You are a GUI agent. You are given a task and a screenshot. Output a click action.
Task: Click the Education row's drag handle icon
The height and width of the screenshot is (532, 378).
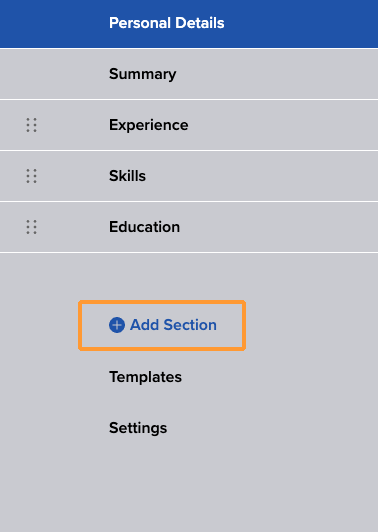click(x=32, y=227)
